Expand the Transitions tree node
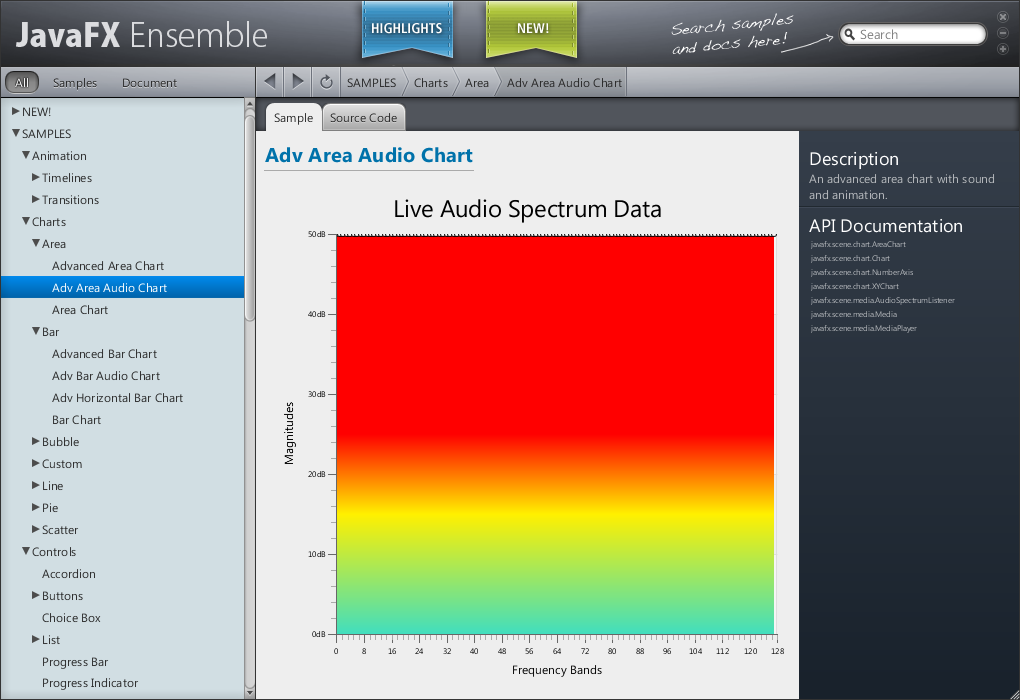 [x=36, y=200]
